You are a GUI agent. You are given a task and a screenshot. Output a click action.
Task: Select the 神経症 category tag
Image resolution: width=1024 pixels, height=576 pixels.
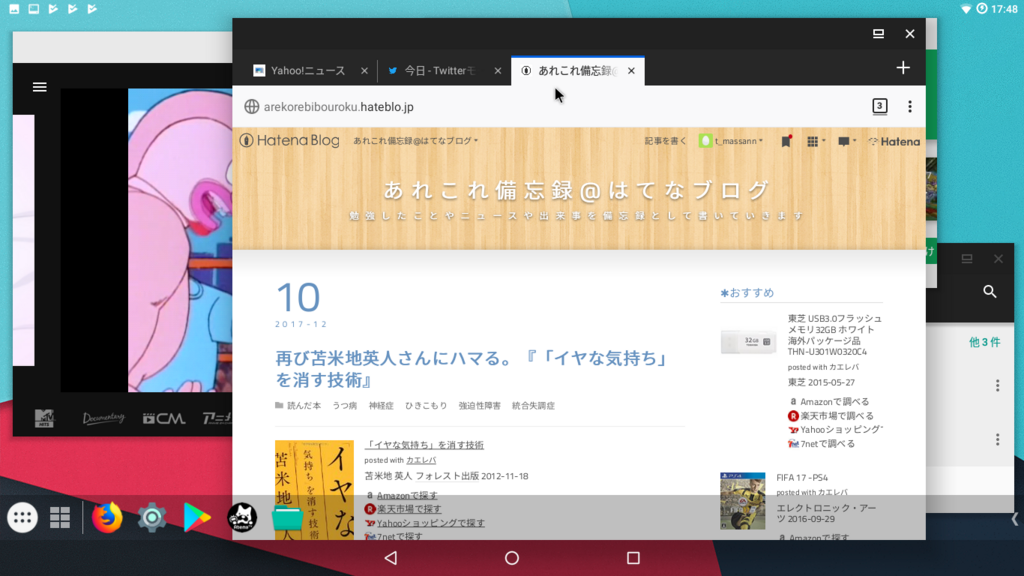(381, 406)
